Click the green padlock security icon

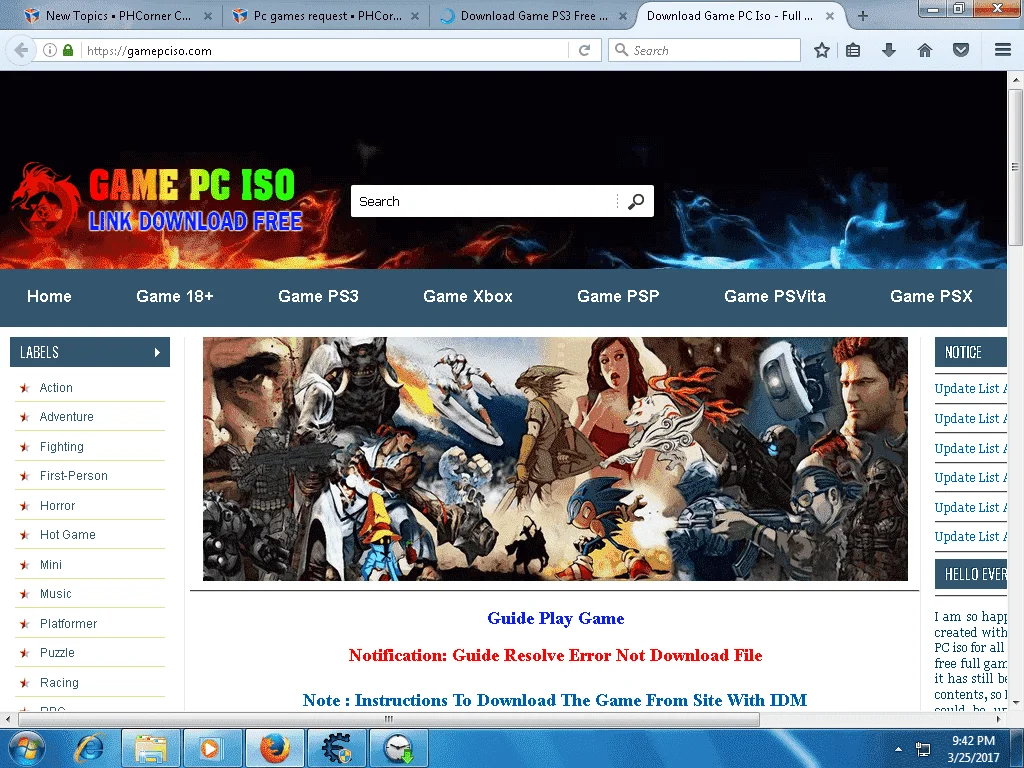coord(68,50)
